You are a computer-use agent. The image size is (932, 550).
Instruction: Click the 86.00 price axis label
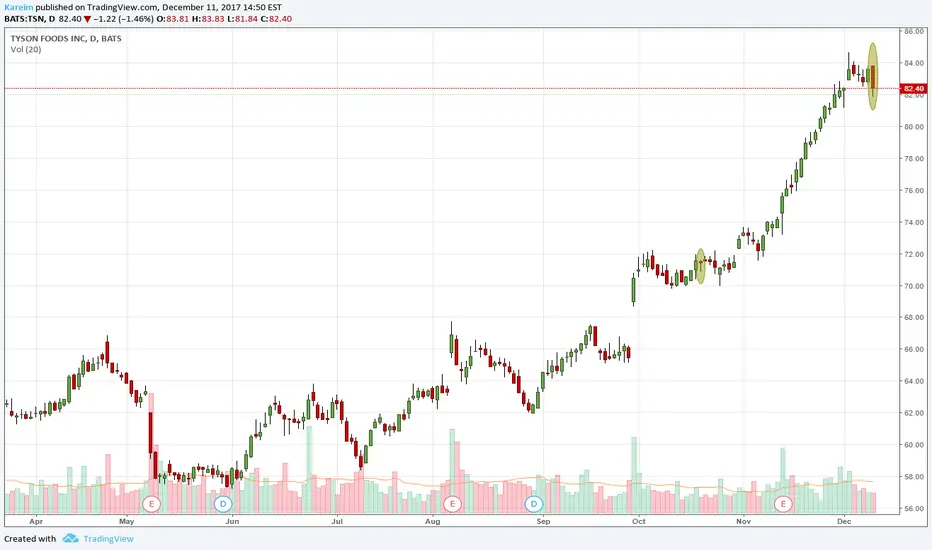pyautogui.click(x=914, y=31)
